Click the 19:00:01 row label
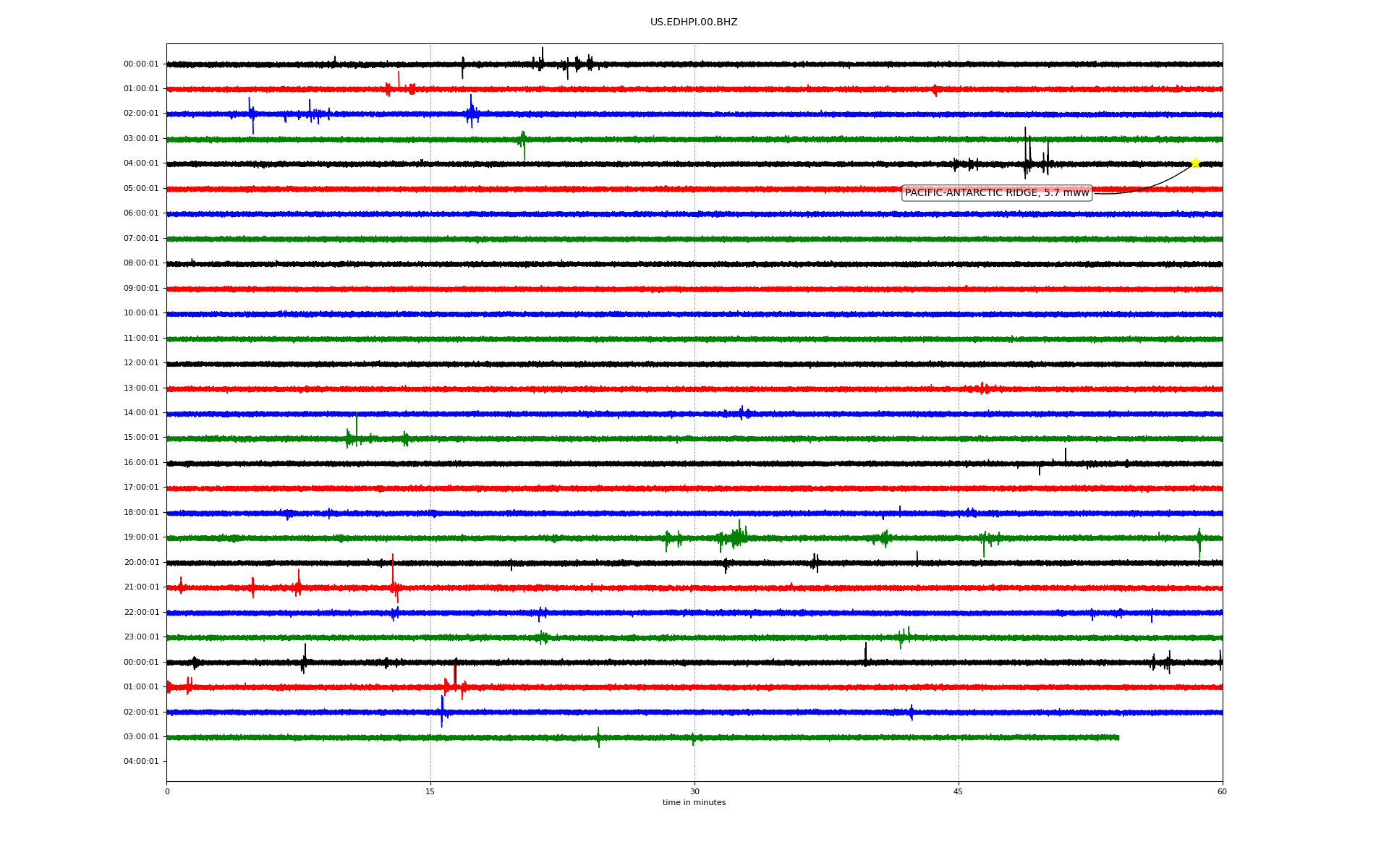This screenshot has width=1389, height=868. click(141, 537)
